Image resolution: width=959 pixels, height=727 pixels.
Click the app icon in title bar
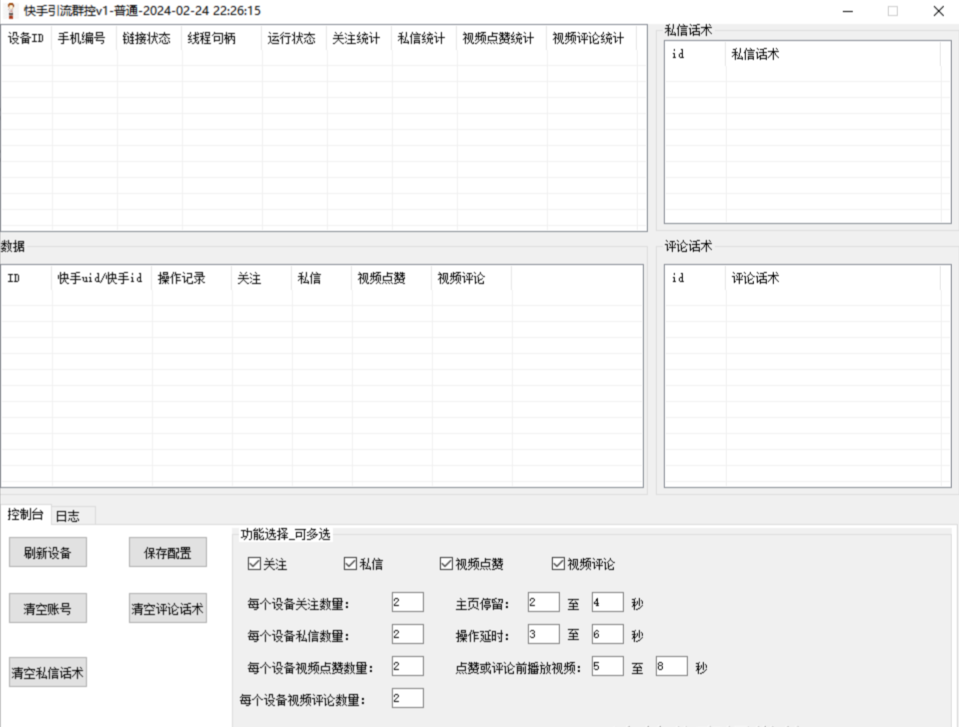(11, 11)
